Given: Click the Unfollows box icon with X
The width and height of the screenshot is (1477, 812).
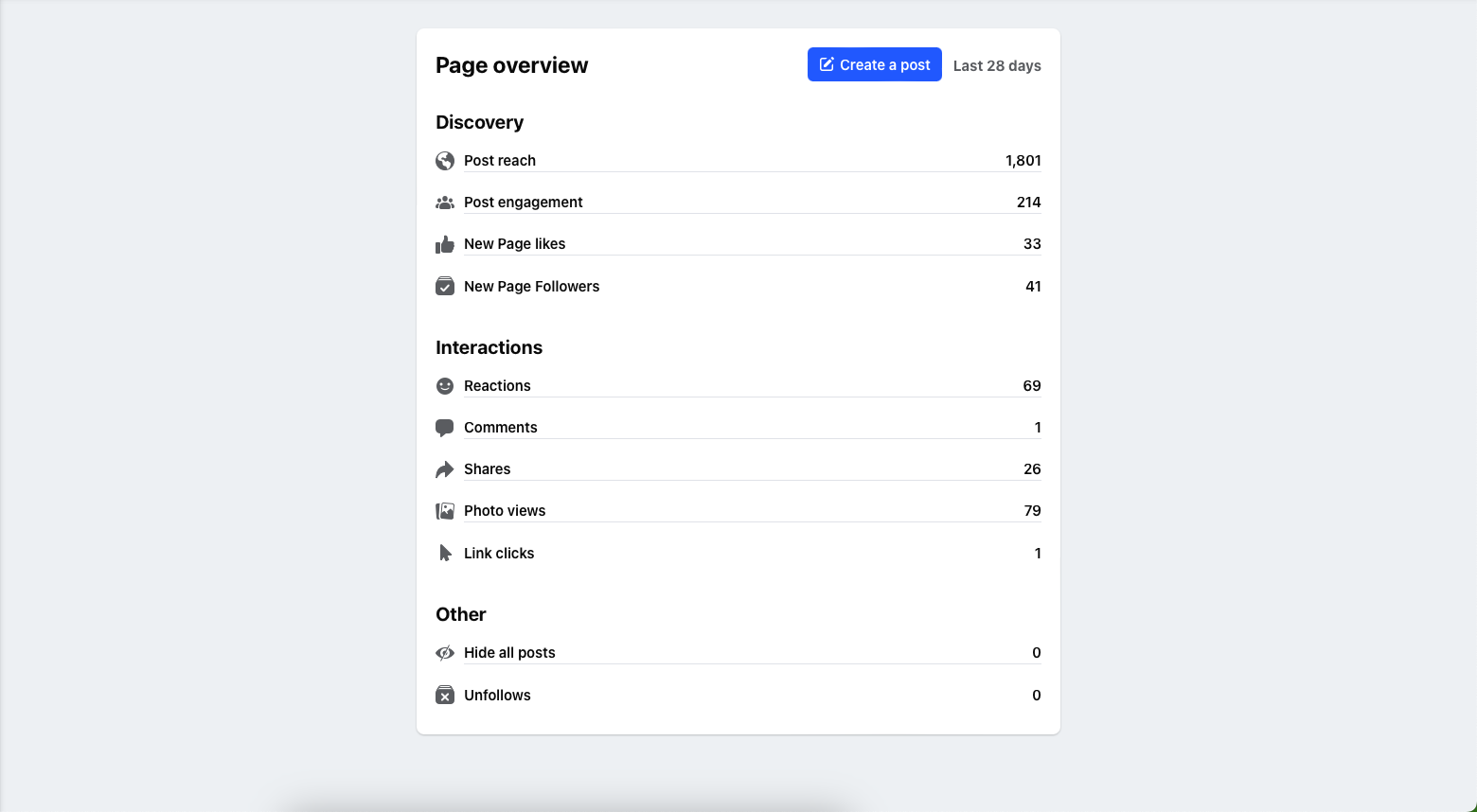Looking at the screenshot, I should [445, 696].
